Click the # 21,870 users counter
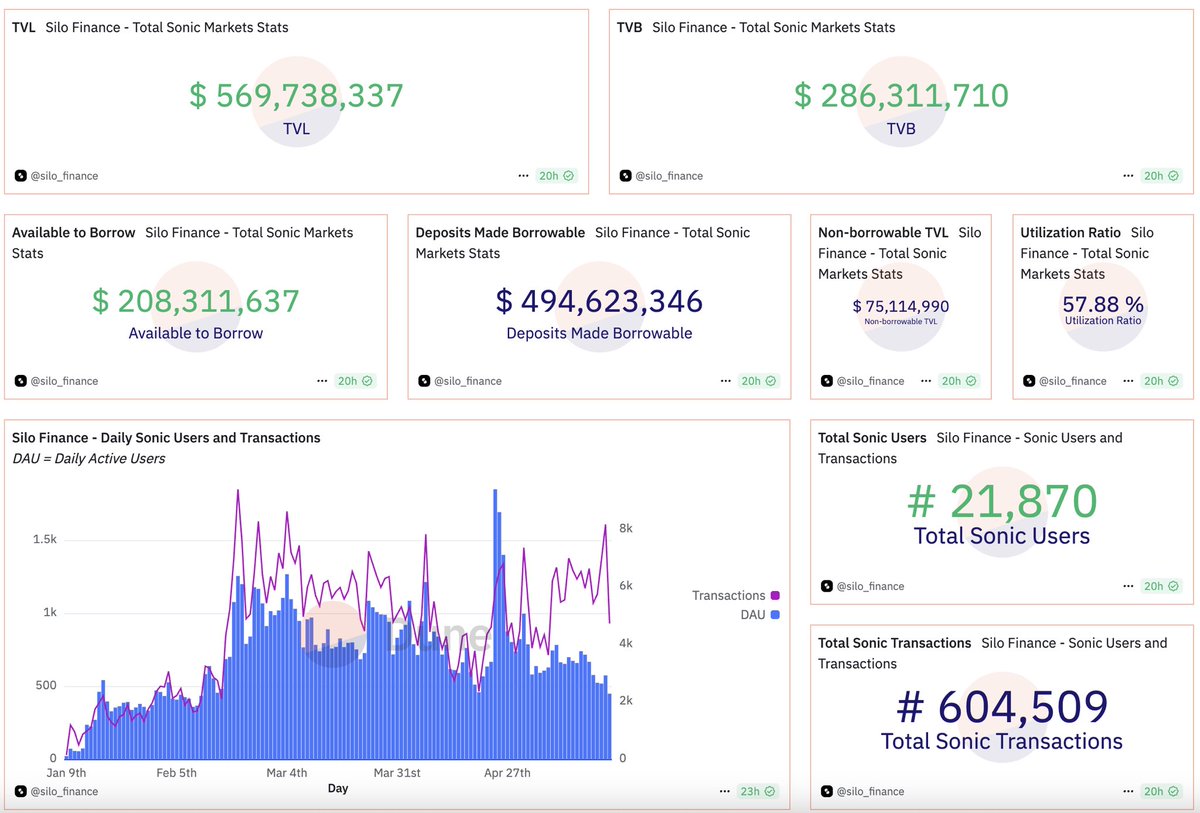The height and width of the screenshot is (813, 1200). click(x=1002, y=501)
